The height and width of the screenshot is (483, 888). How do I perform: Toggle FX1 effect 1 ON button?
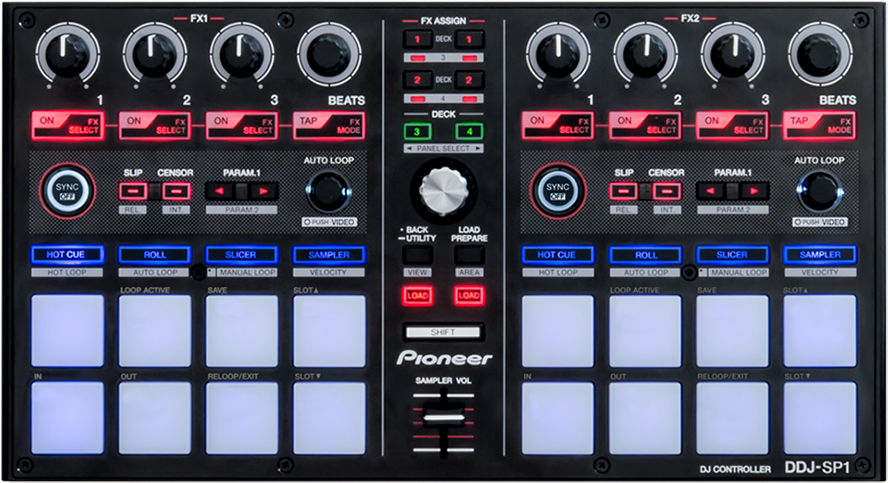pyautogui.click(x=67, y=126)
